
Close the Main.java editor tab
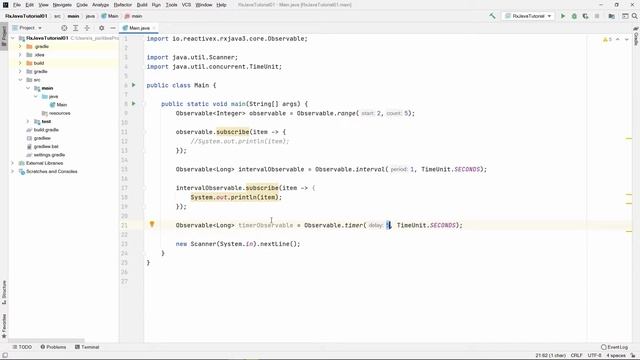tap(155, 28)
